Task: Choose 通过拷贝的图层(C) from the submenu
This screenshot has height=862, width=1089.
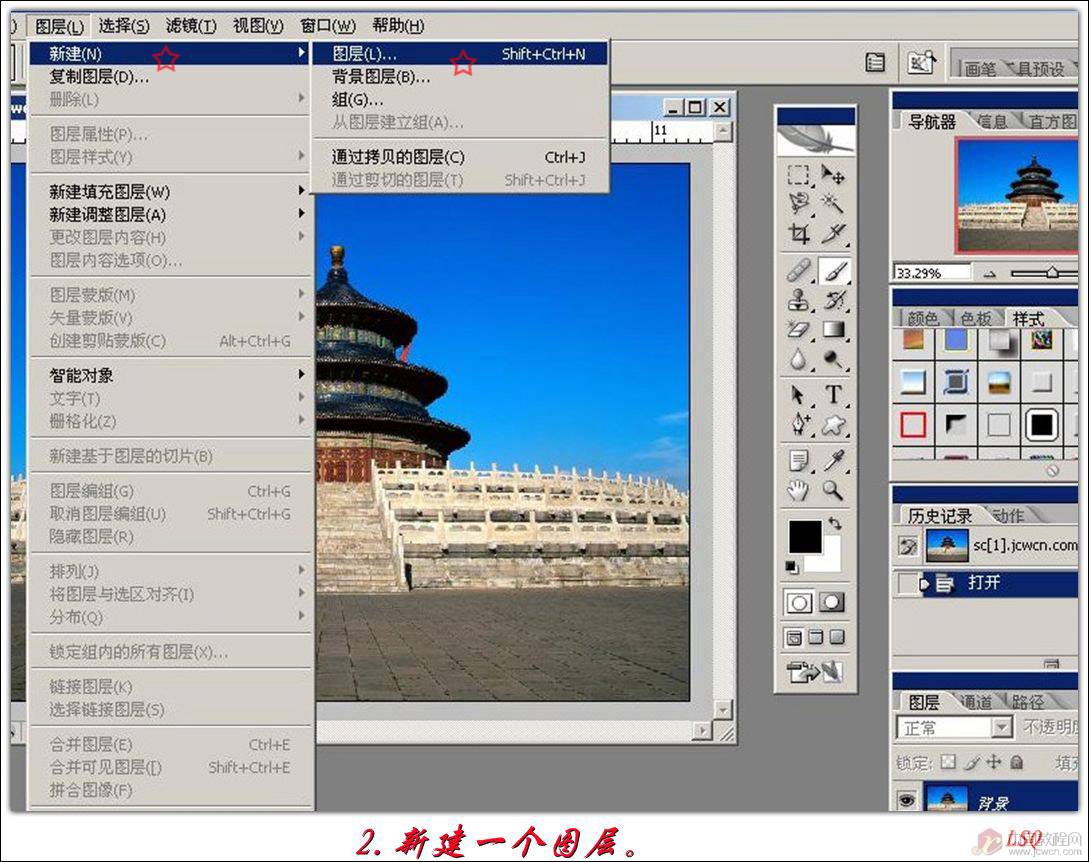Action: click(x=460, y=157)
